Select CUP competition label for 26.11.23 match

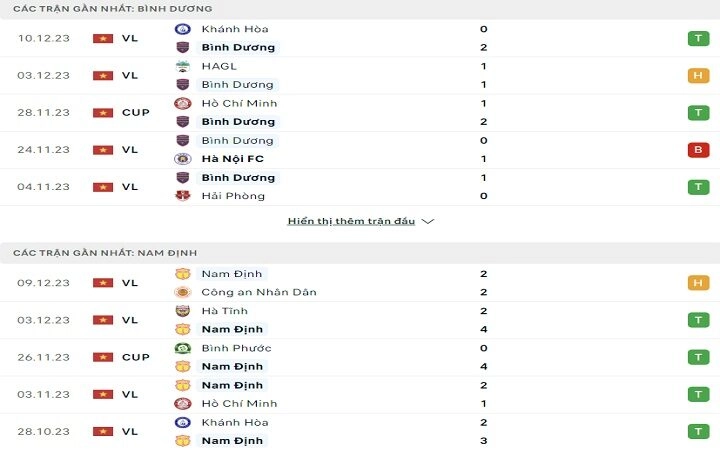pyautogui.click(x=136, y=357)
